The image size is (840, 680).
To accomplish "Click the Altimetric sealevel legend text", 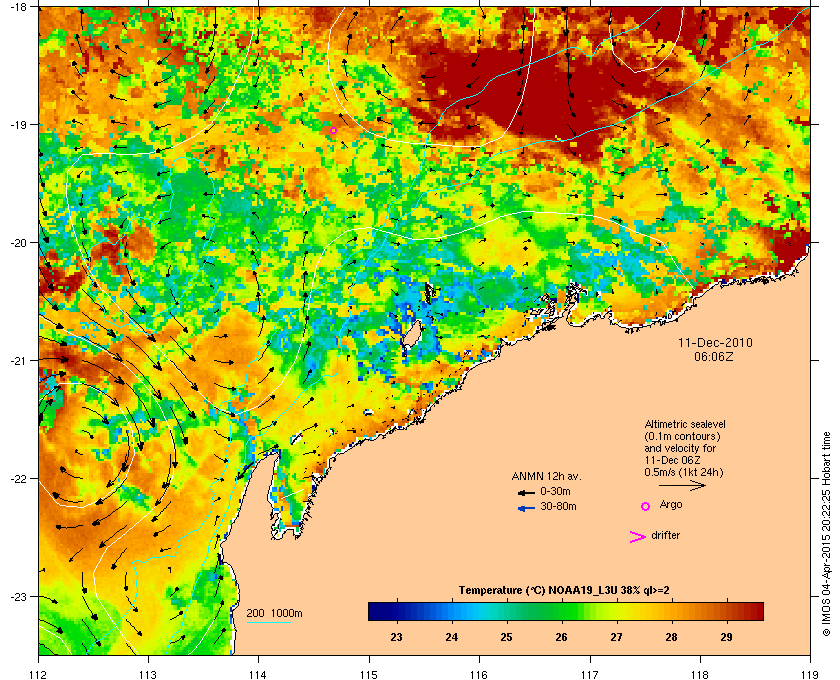I will [685, 424].
